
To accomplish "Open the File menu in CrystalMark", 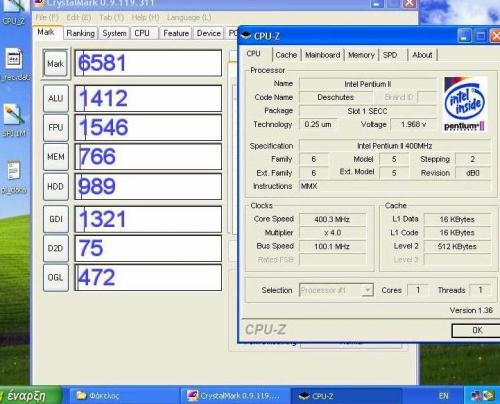I will point(47,17).
